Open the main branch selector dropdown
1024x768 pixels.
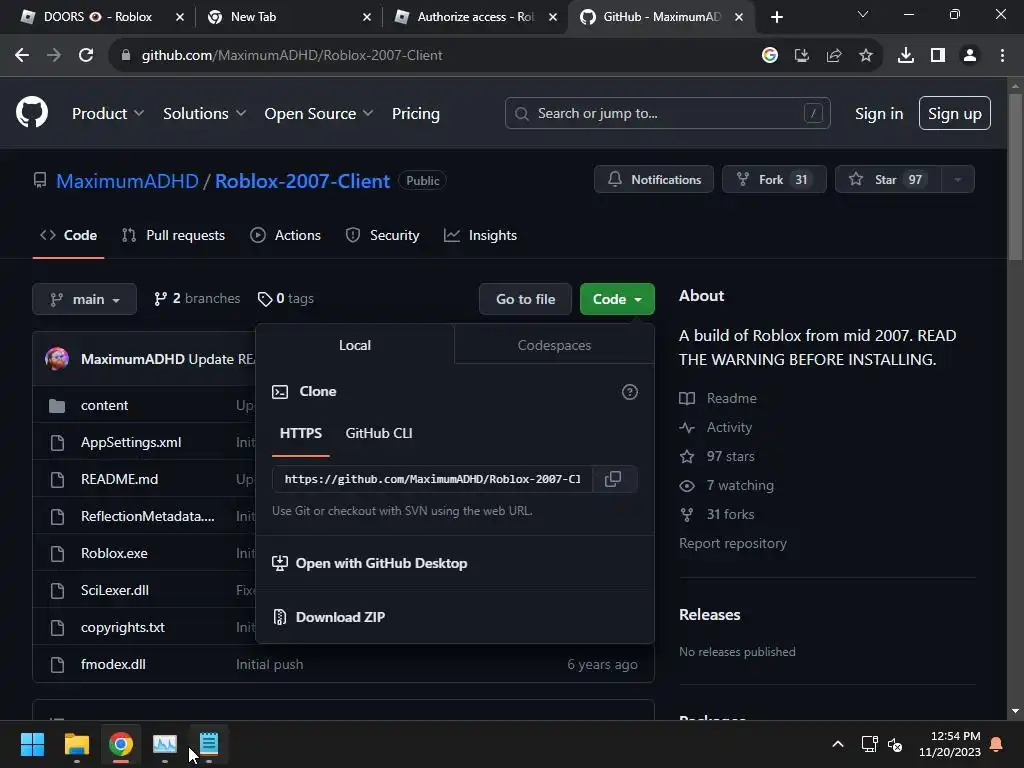tap(84, 299)
